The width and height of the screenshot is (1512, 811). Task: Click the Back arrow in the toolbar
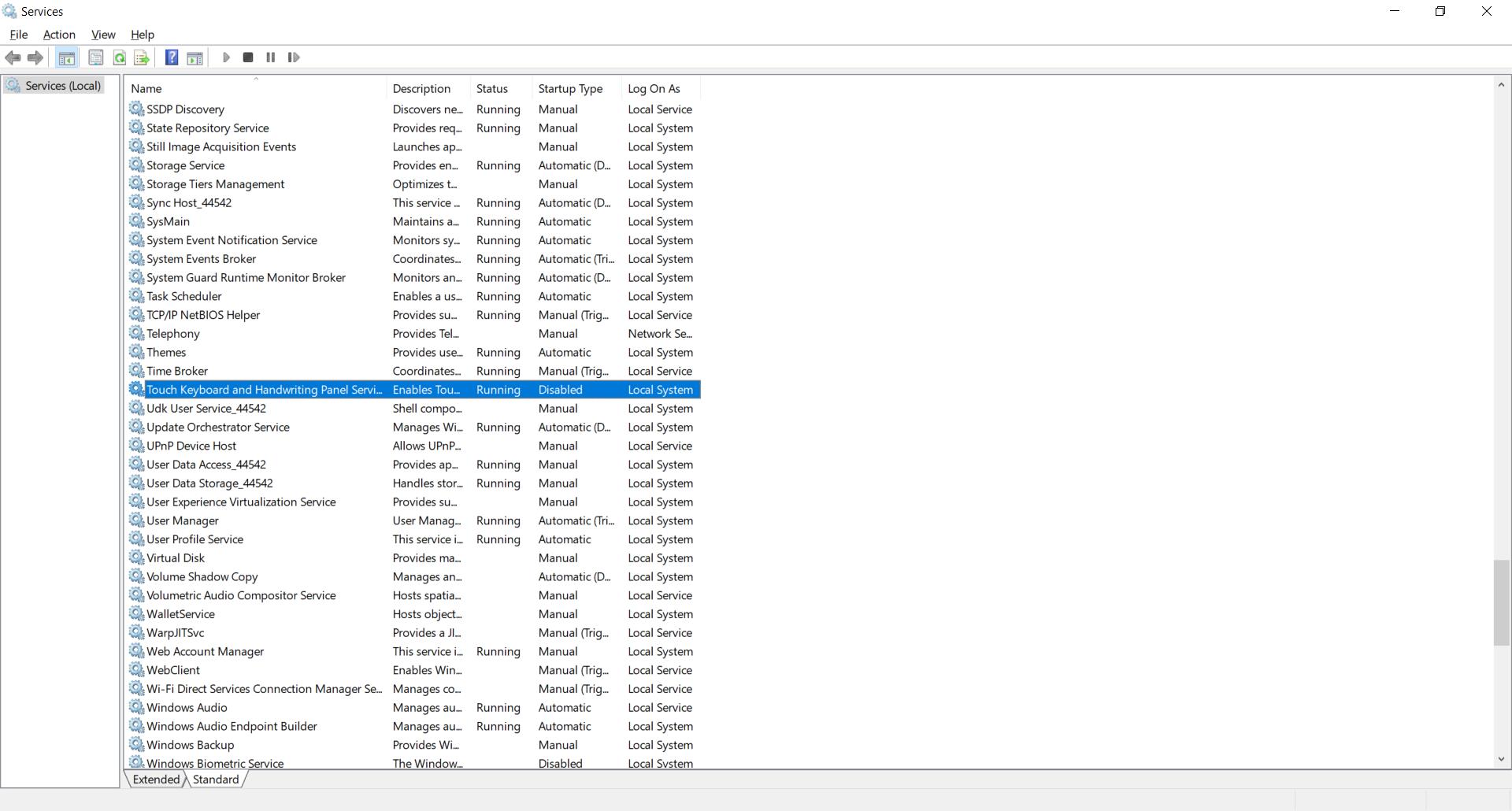coord(13,57)
